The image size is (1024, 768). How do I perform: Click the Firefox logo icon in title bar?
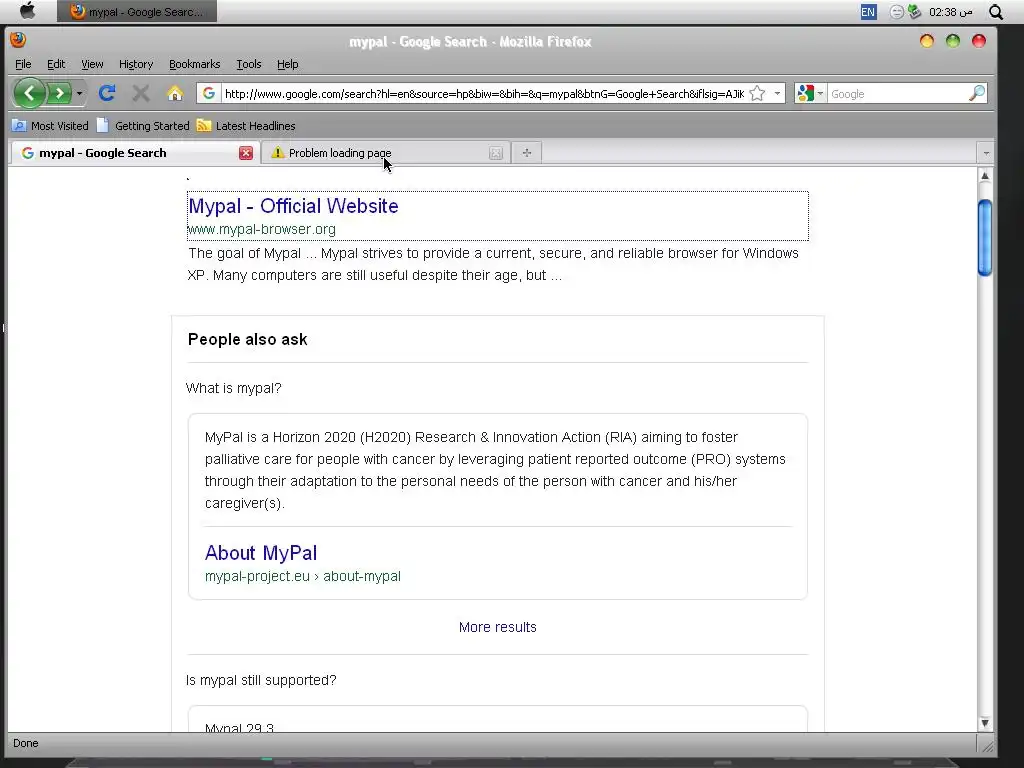18,40
